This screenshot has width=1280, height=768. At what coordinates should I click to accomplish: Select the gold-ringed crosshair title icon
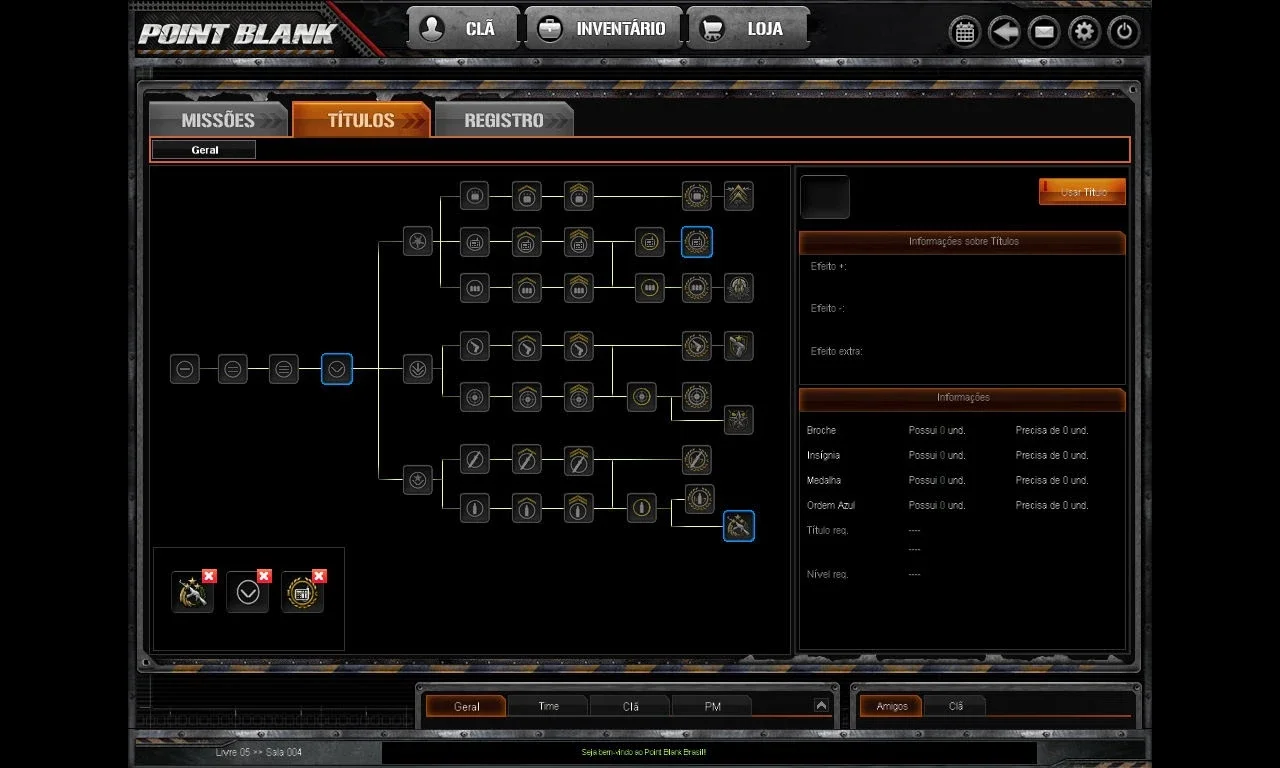pyautogui.click(x=642, y=396)
